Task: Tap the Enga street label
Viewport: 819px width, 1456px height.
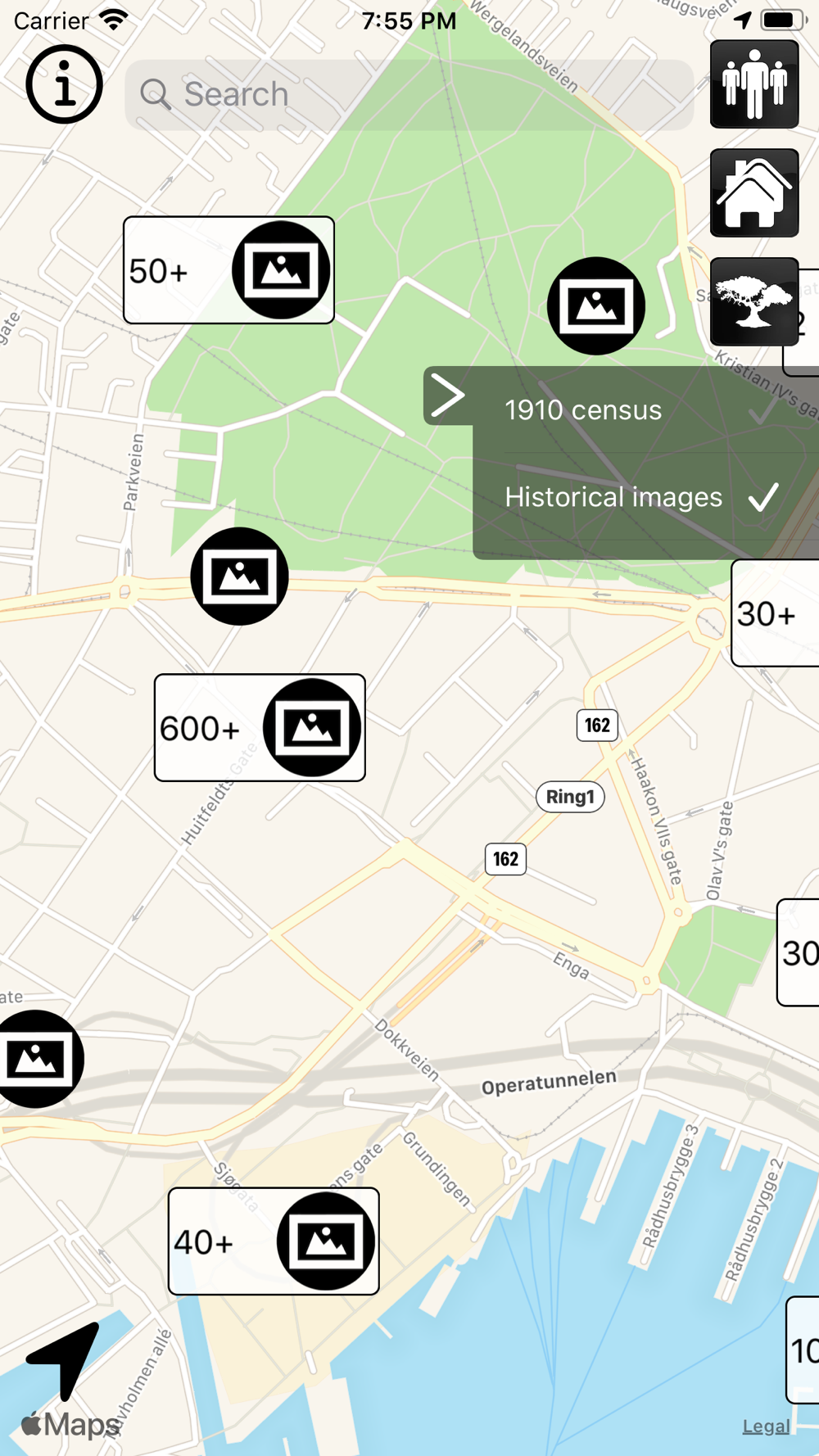Action: click(572, 965)
